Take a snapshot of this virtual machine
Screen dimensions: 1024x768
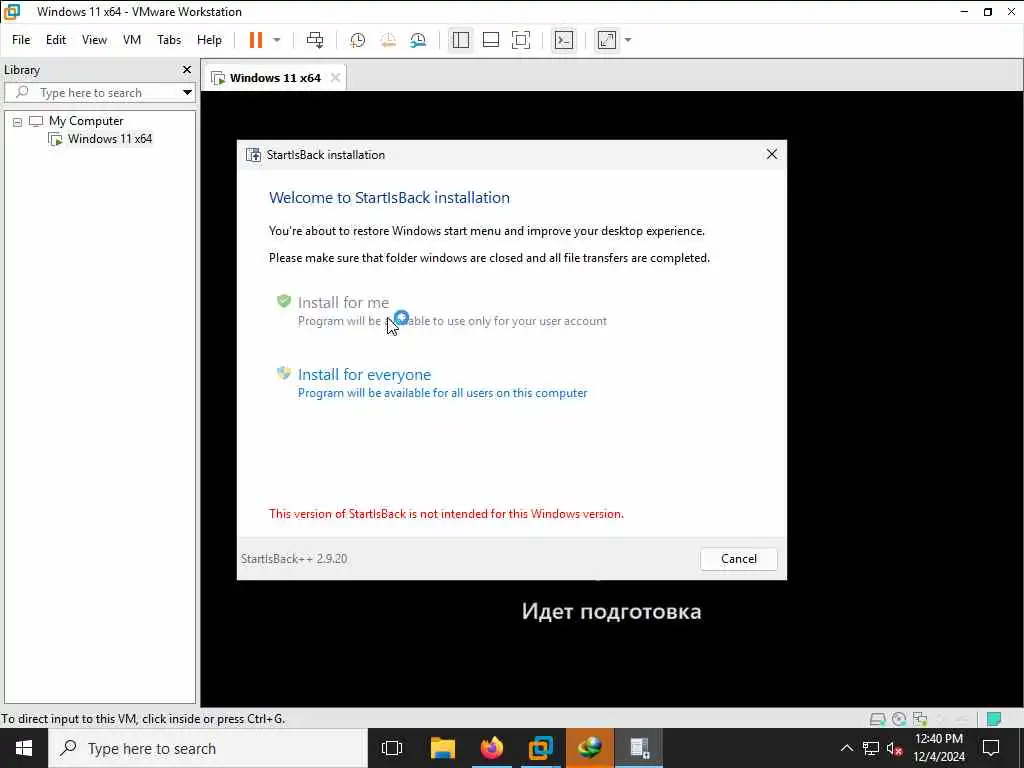coord(357,40)
